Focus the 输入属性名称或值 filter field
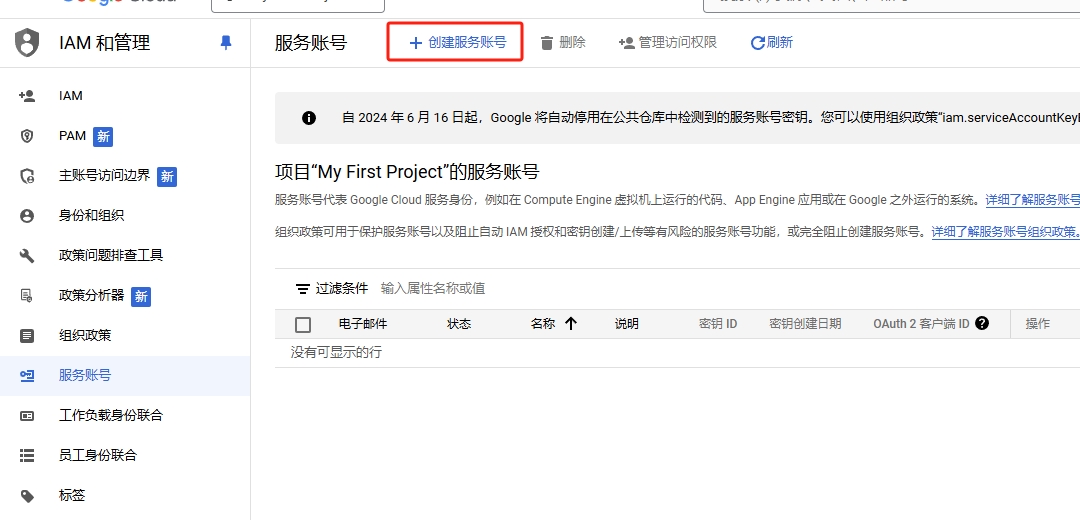The width and height of the screenshot is (1080, 520). [433, 289]
